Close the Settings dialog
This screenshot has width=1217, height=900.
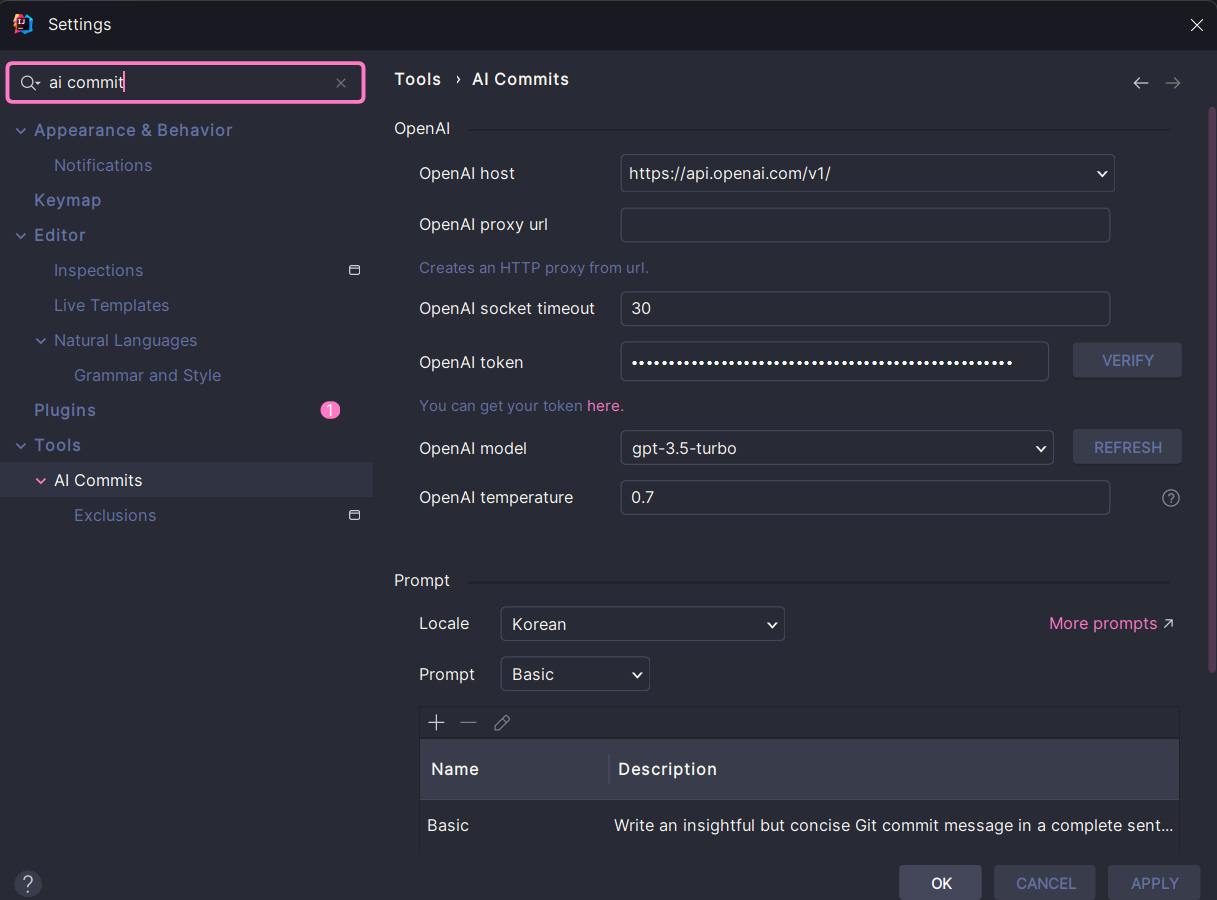coord(1196,25)
